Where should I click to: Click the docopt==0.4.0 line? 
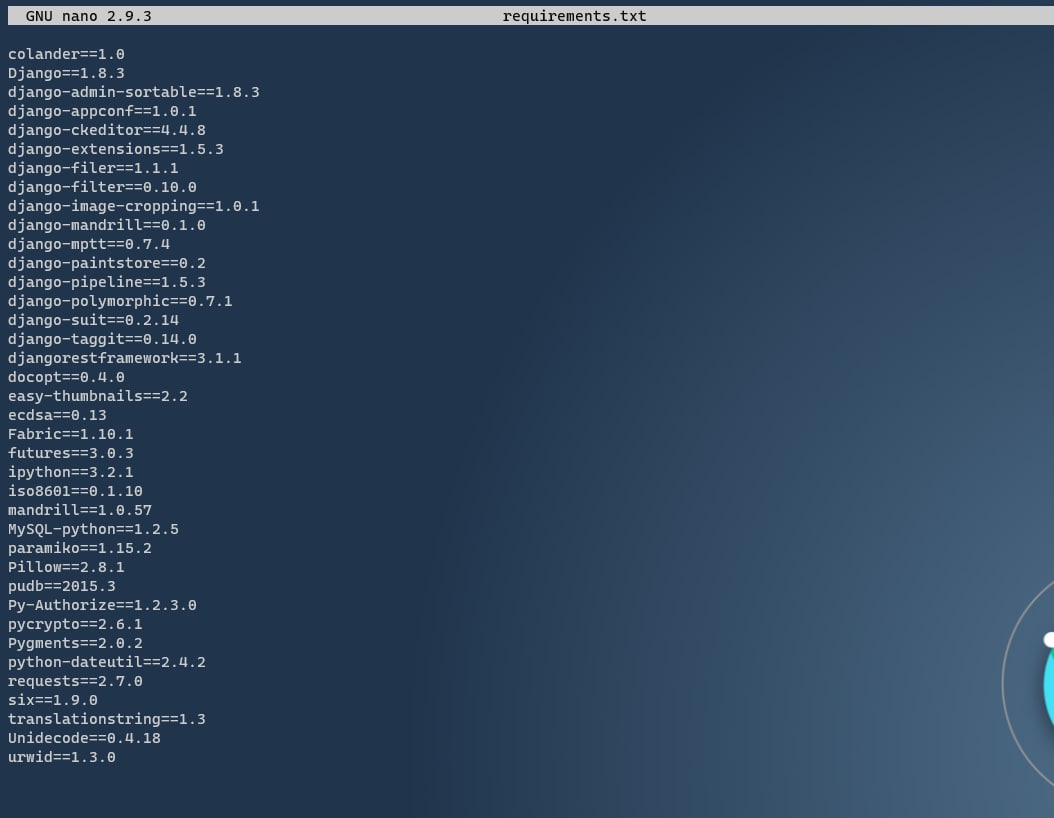coord(66,377)
